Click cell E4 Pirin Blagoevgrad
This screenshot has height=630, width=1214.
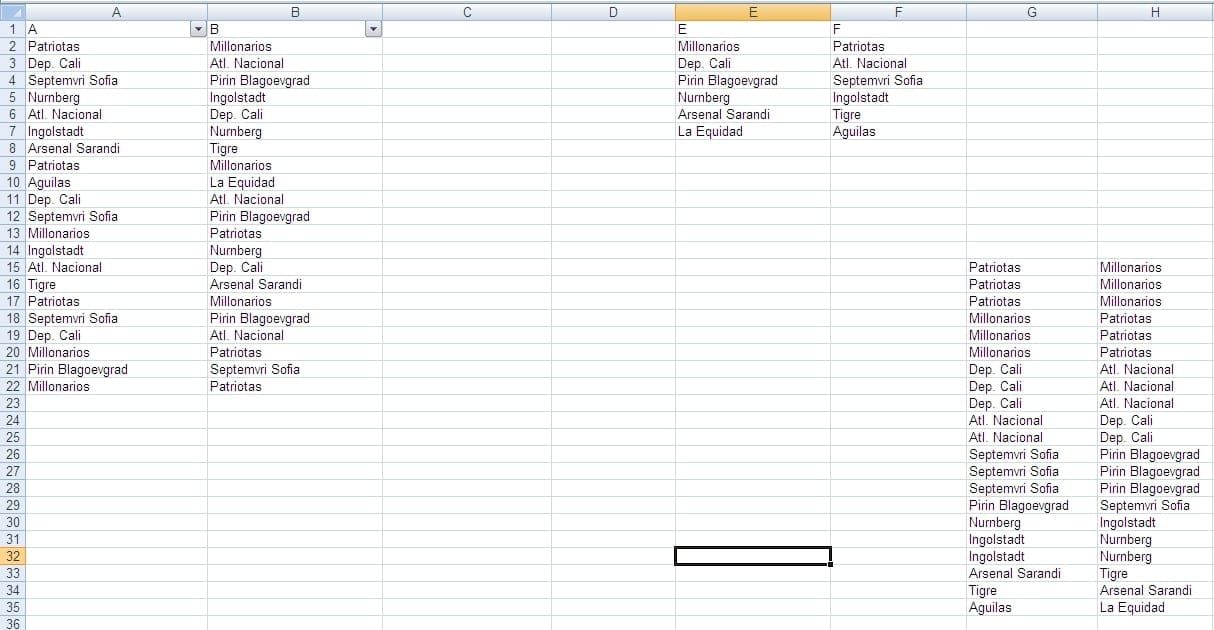tap(753, 80)
